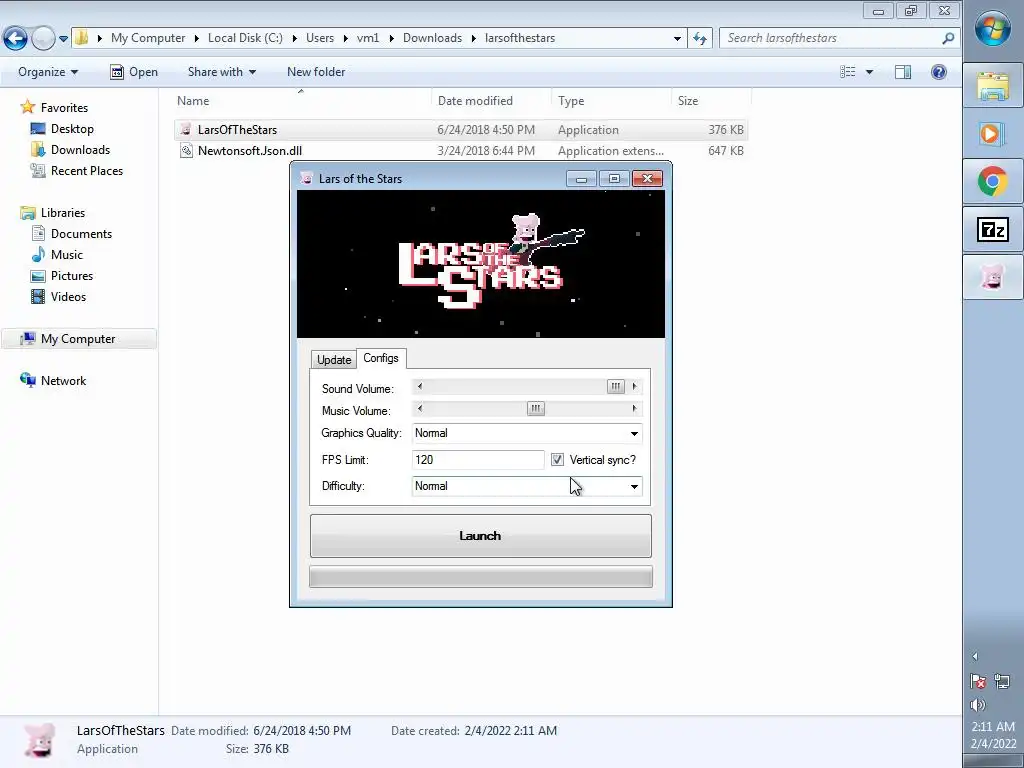Open Recent Places in Favorites
Image resolution: width=1024 pixels, height=768 pixels.
(87, 170)
